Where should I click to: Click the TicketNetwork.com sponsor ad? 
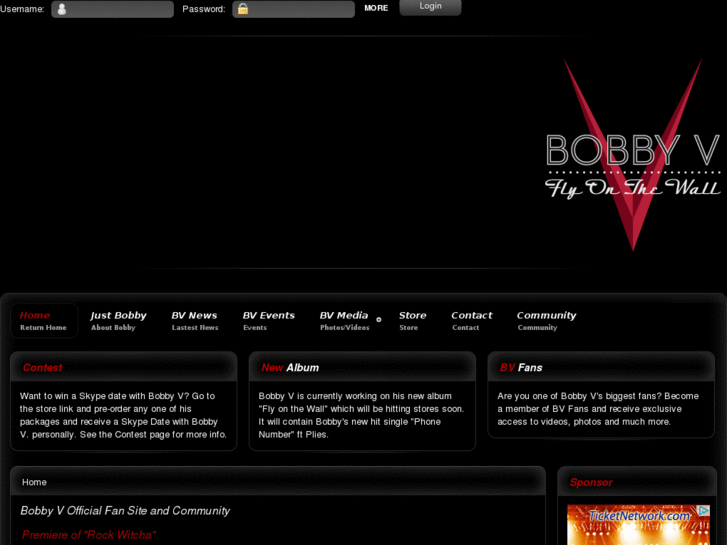pos(638,525)
